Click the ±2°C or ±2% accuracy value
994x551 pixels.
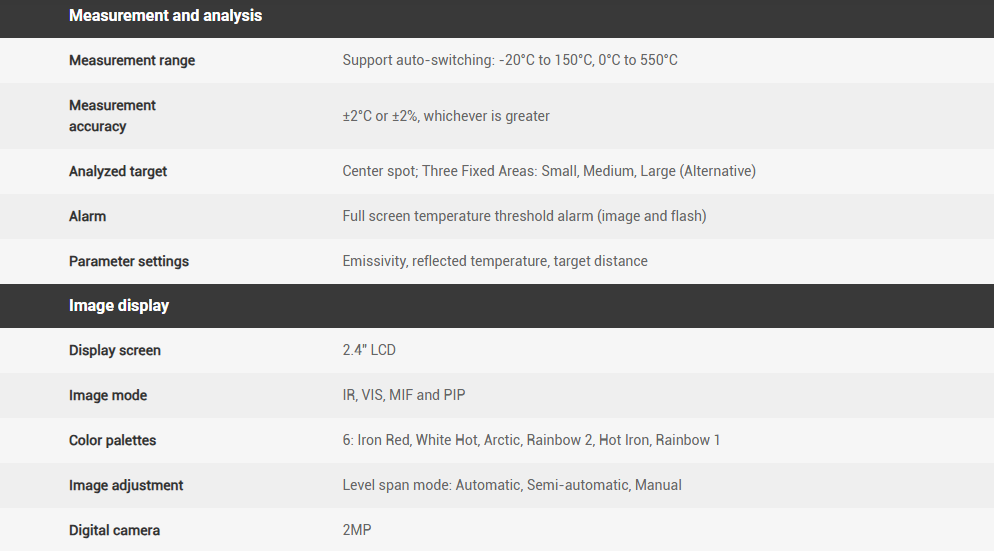[x=446, y=116]
